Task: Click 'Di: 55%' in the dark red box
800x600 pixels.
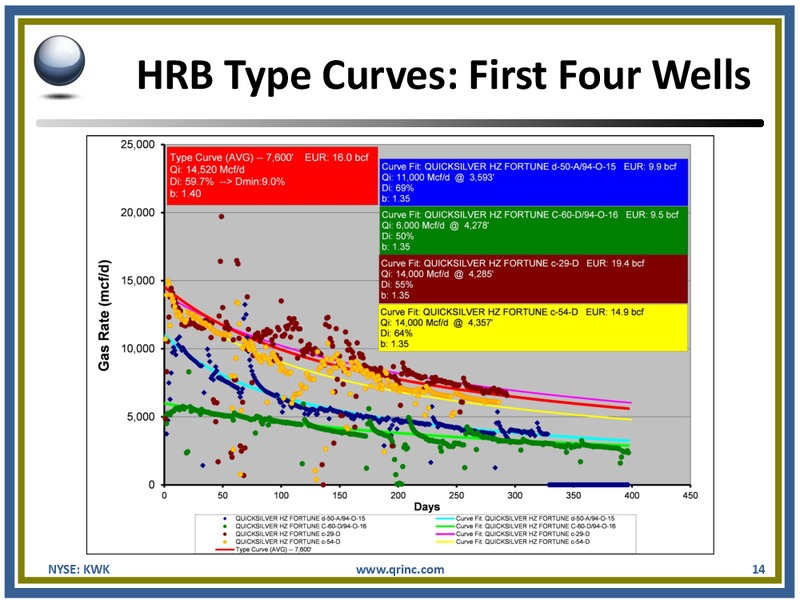Action: click(x=396, y=285)
